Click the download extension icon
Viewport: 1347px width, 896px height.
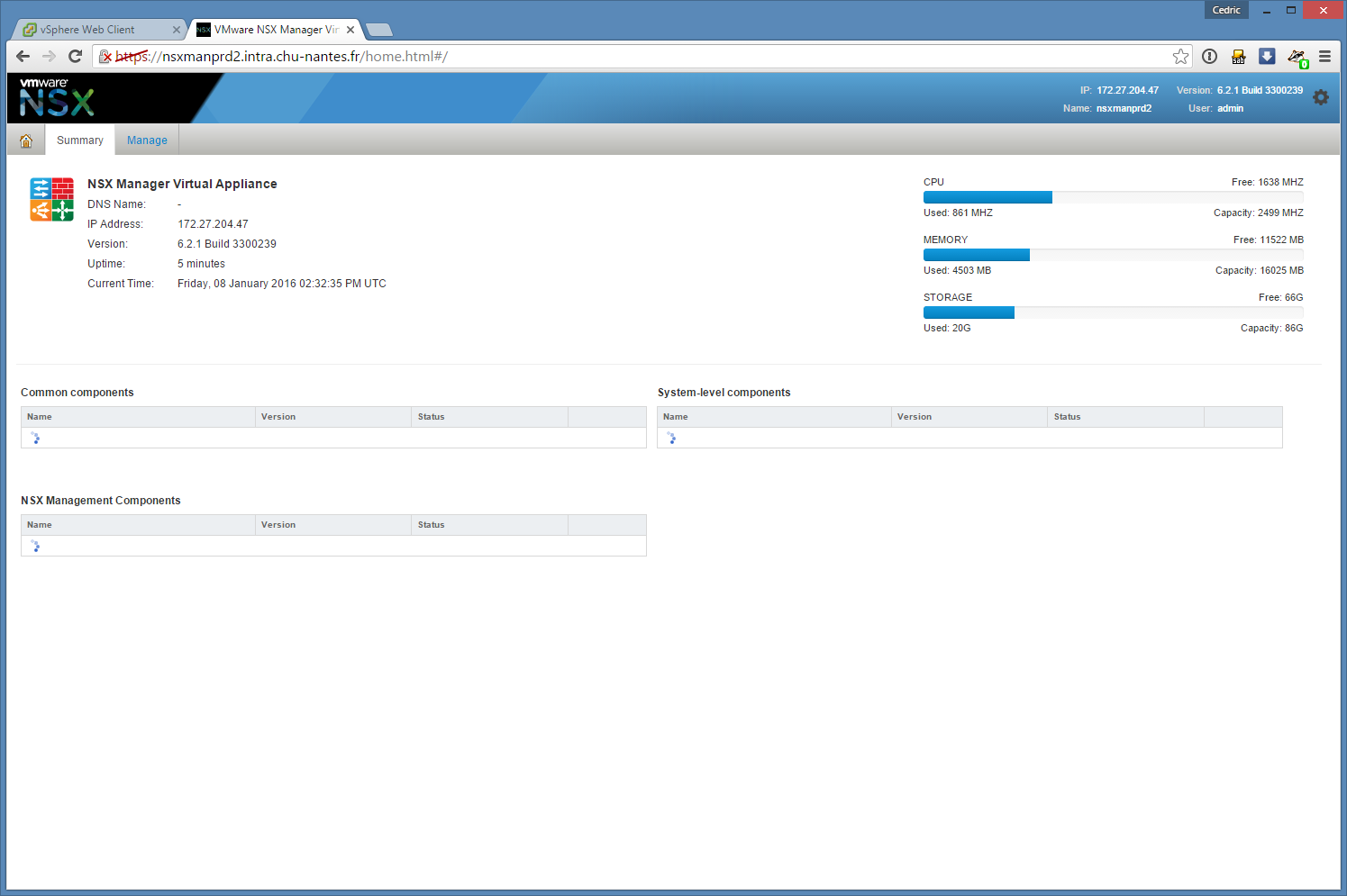point(1267,56)
